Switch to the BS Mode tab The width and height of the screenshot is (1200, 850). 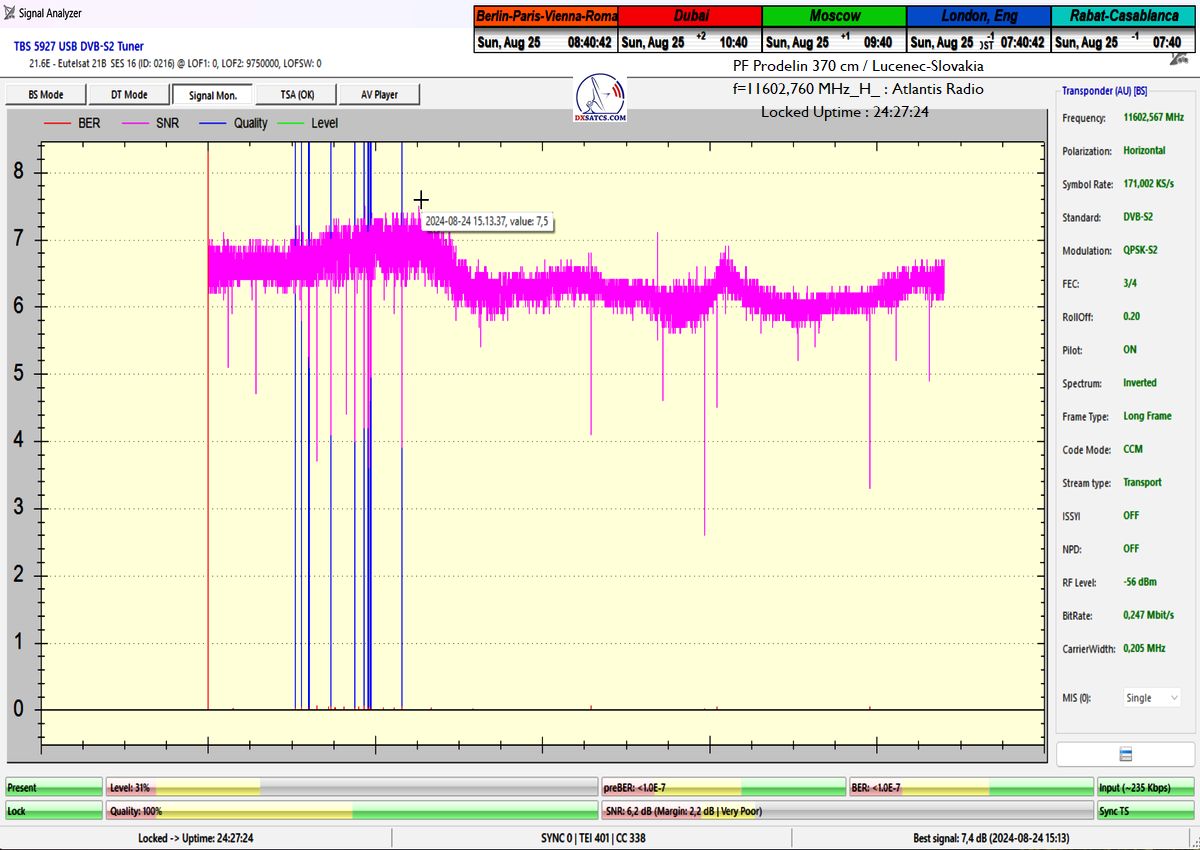click(x=44, y=95)
